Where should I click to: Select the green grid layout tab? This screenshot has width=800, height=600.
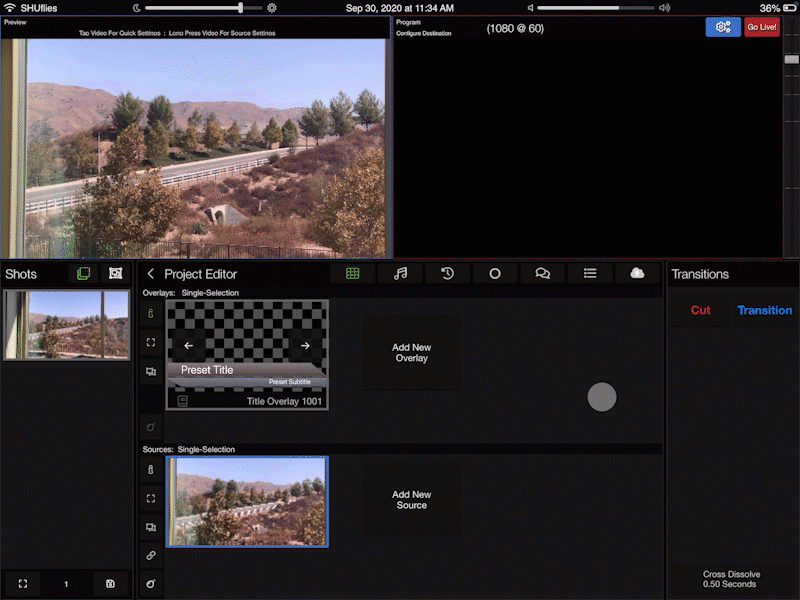(x=353, y=273)
